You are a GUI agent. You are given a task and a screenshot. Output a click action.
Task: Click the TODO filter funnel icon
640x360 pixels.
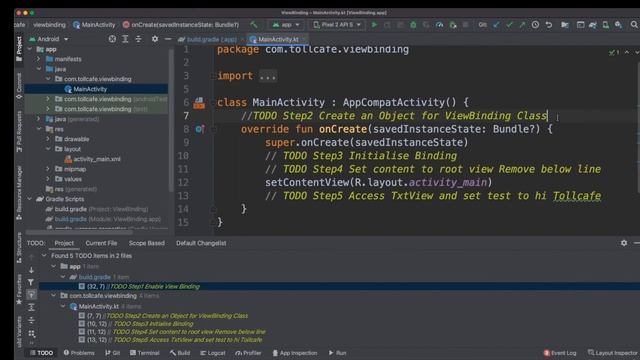coord(31,282)
